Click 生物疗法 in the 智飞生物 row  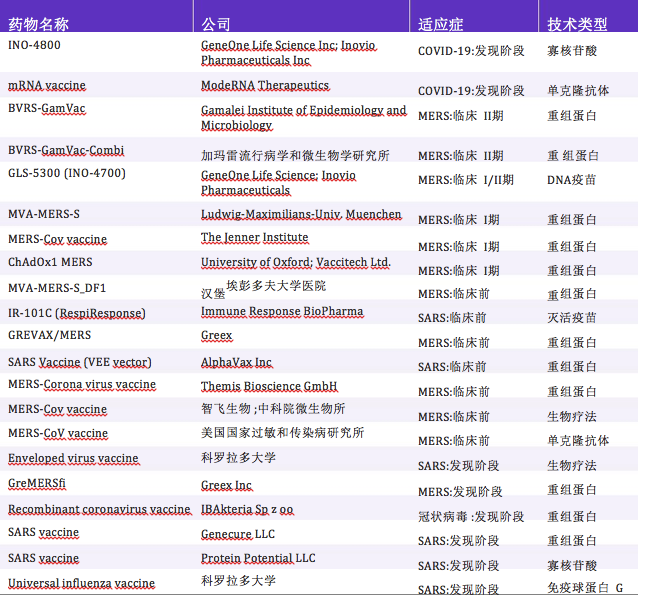pos(571,417)
